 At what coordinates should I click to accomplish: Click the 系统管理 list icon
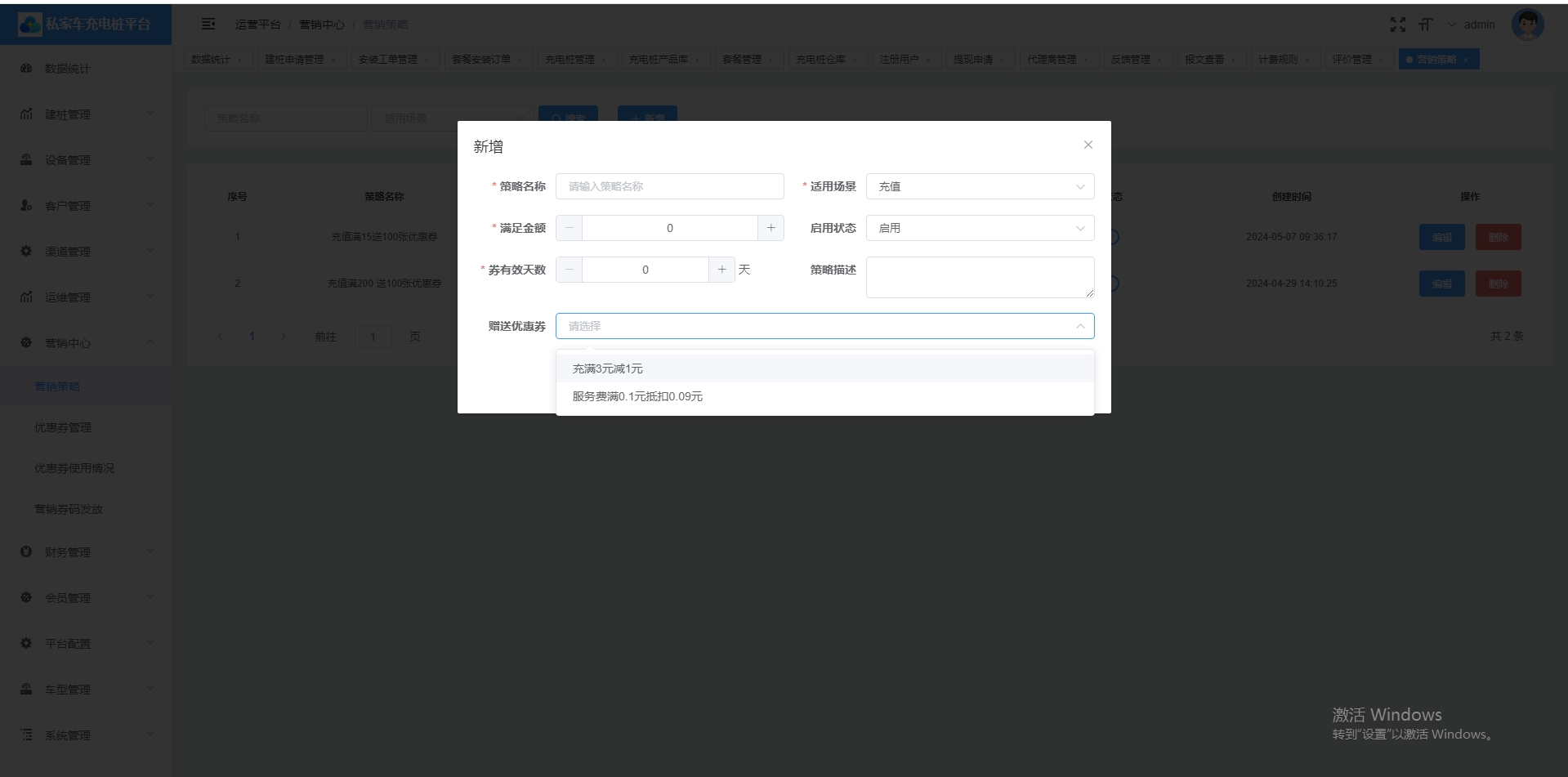coord(26,735)
